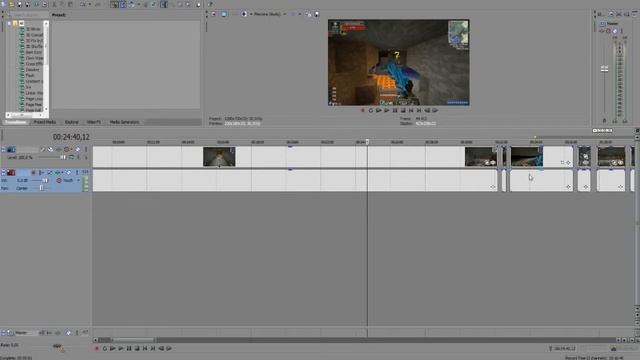This screenshot has height=360, width=640.
Task: Toggle the Enable Snapping toolbar button
Action: [x=115, y=4]
